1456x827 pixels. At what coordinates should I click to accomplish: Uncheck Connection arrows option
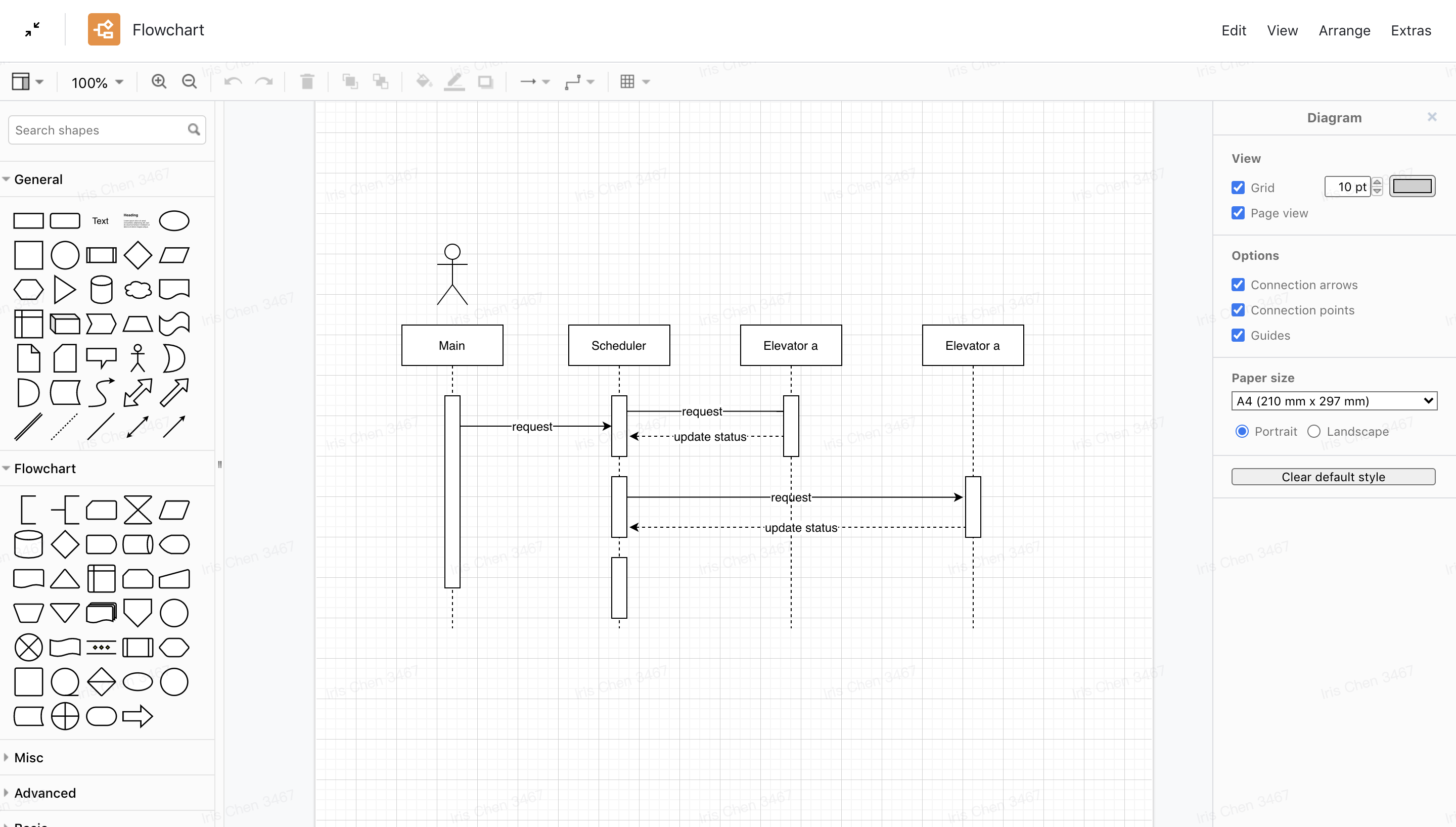pyautogui.click(x=1239, y=285)
